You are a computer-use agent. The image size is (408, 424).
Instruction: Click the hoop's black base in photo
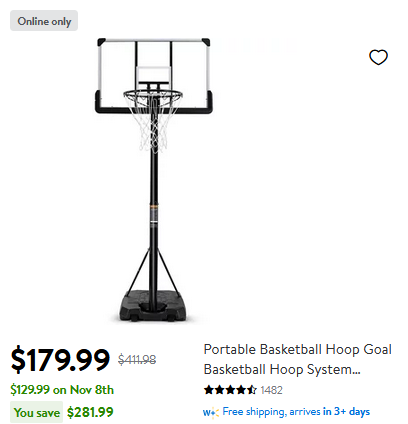point(153,306)
